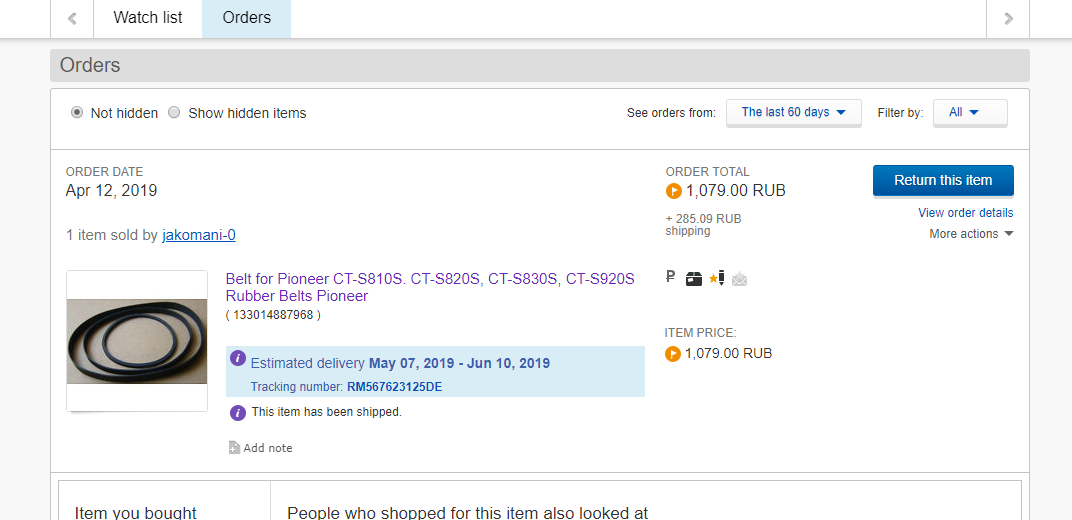This screenshot has width=1072, height=520.
Task: Click the shipped package box icon
Action: click(x=694, y=279)
